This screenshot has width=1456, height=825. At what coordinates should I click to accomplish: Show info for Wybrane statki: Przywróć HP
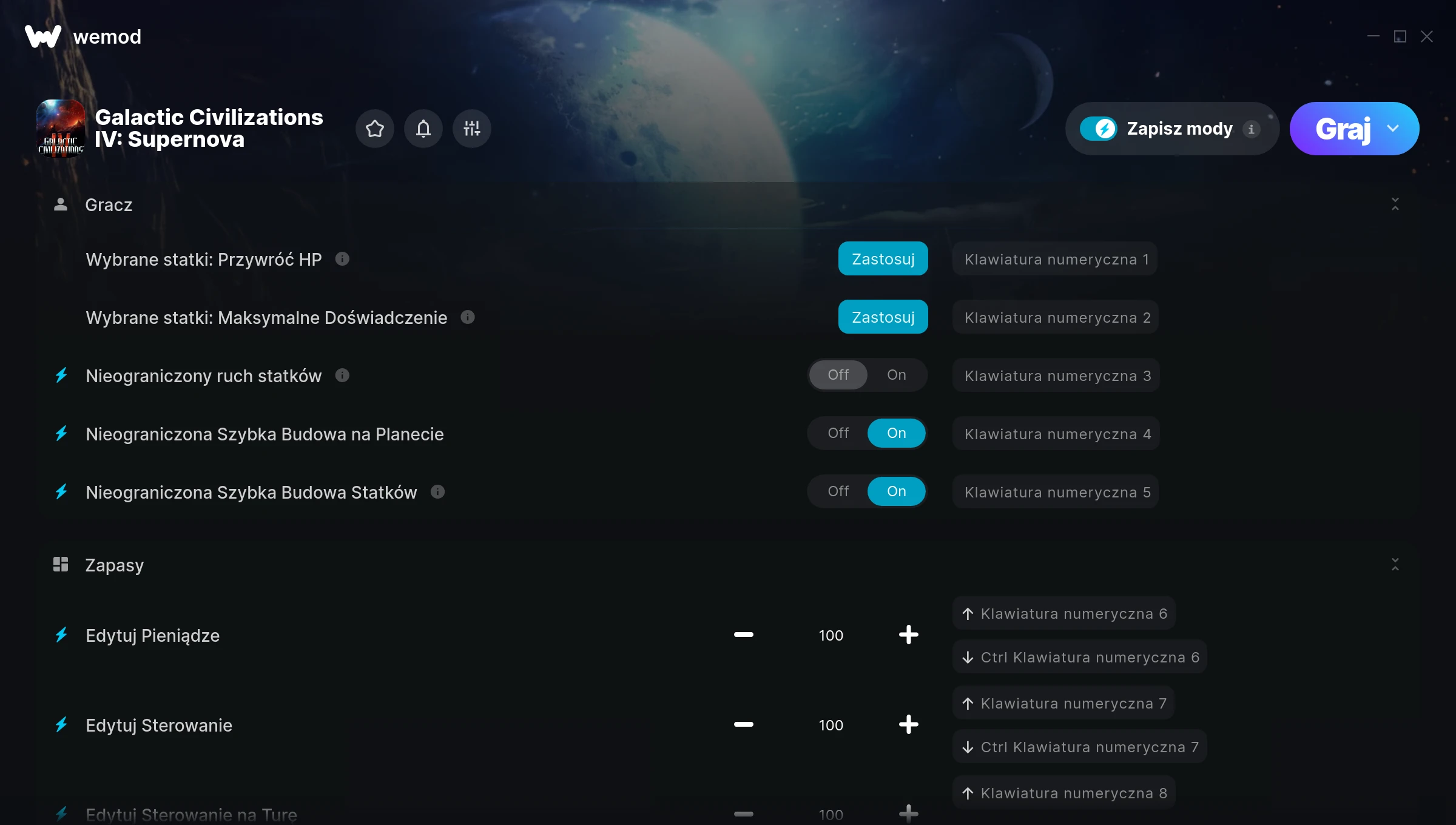342,259
